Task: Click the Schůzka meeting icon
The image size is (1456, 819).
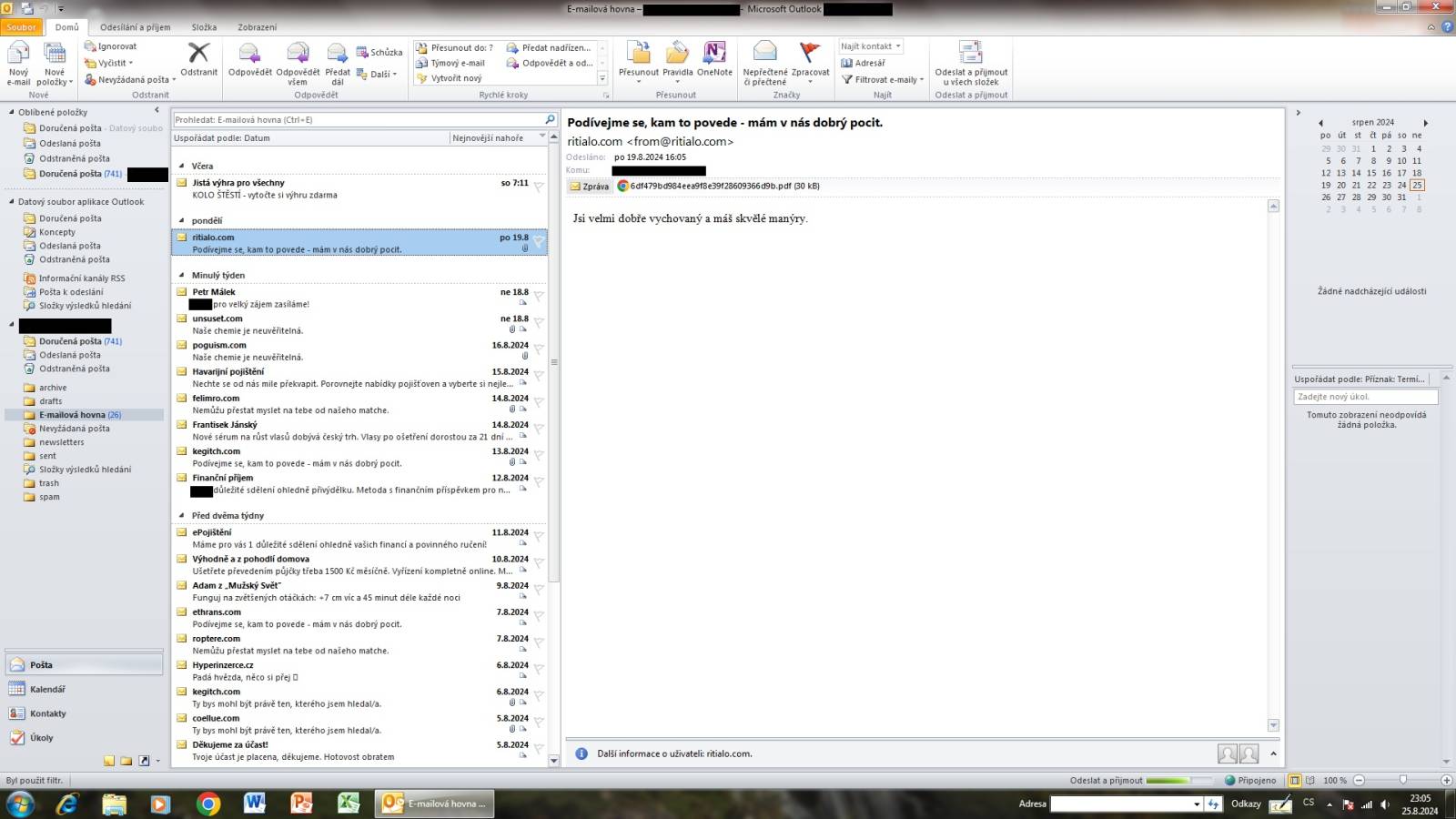Action: coord(379,52)
